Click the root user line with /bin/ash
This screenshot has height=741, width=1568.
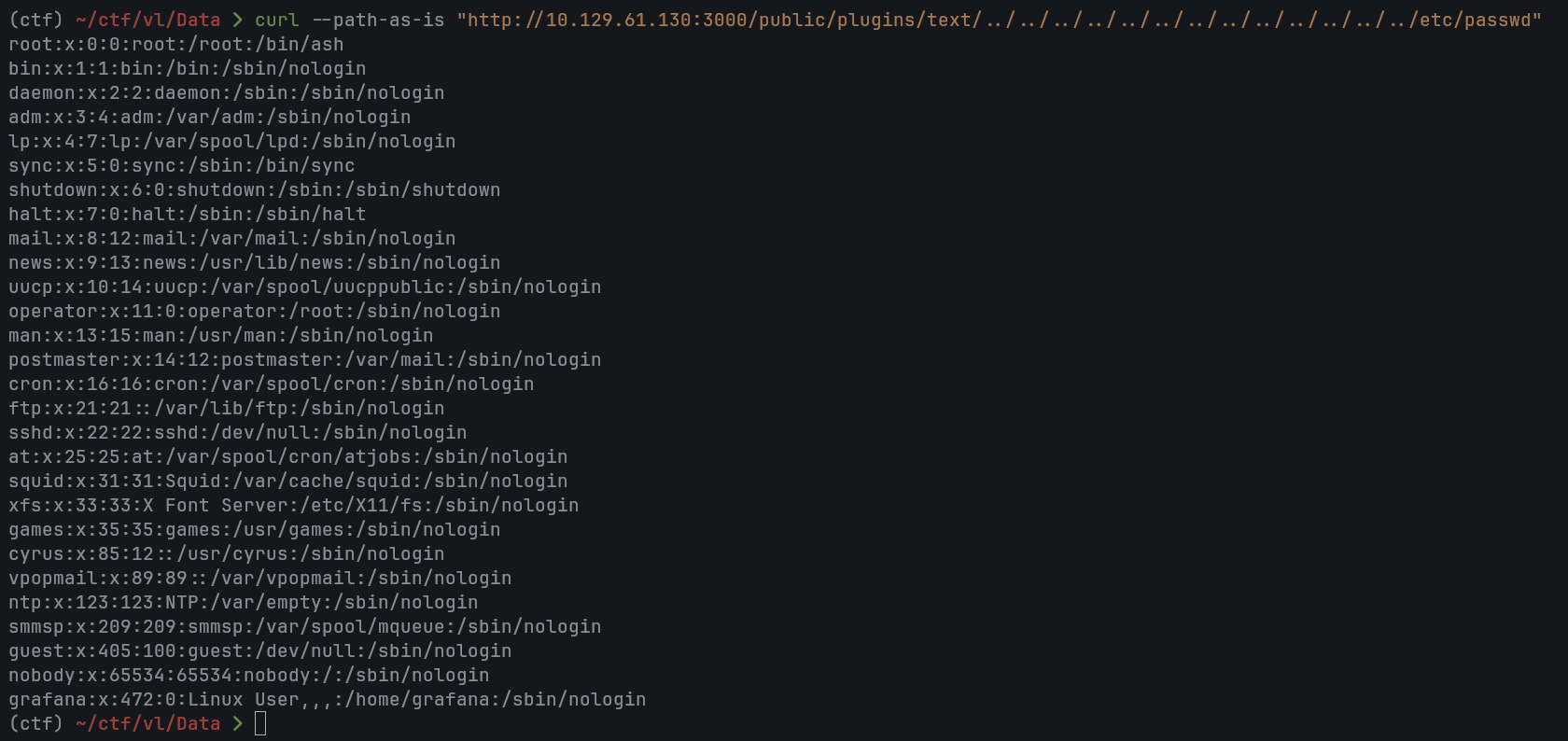click(x=176, y=44)
